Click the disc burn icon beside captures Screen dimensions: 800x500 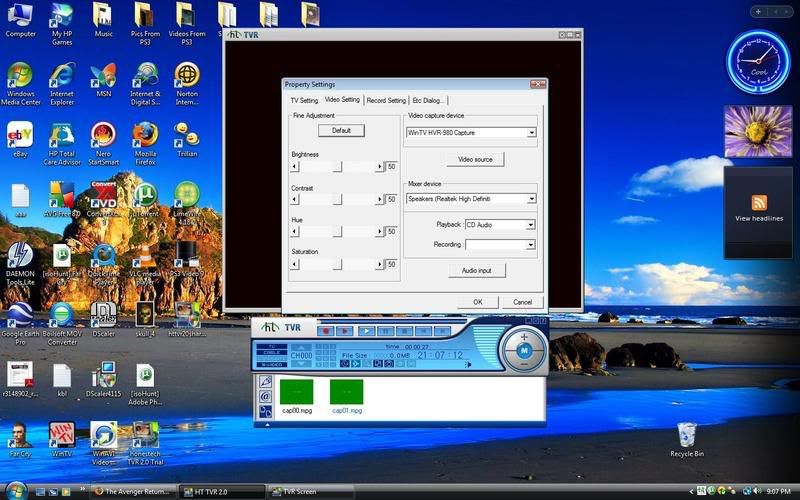click(265, 412)
